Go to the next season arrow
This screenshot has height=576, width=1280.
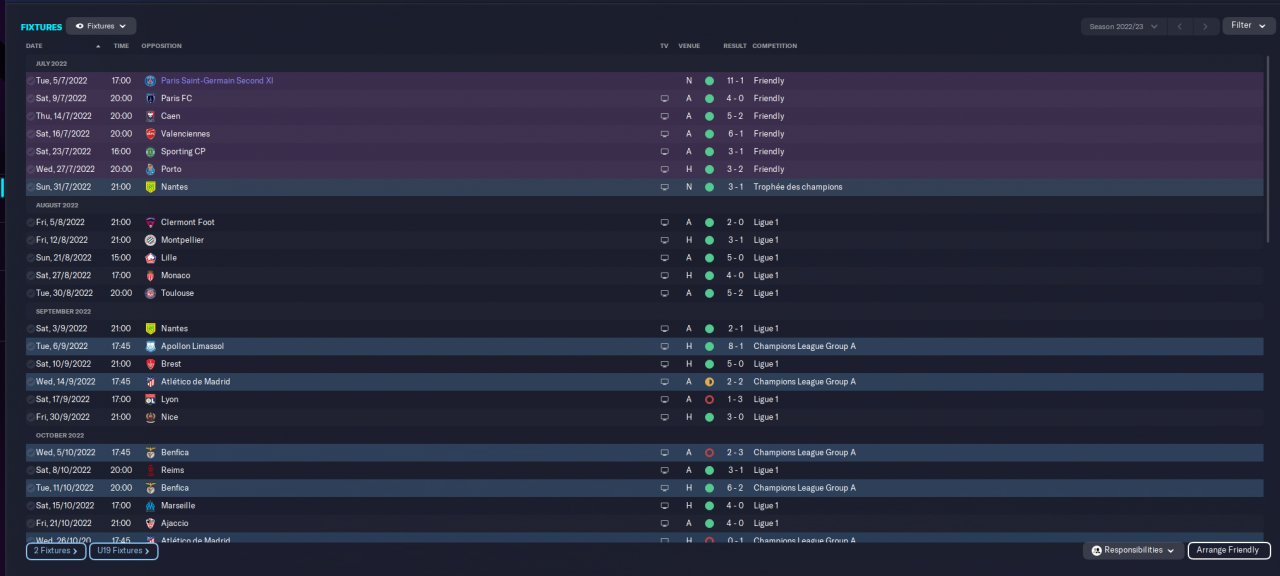[x=1206, y=26]
